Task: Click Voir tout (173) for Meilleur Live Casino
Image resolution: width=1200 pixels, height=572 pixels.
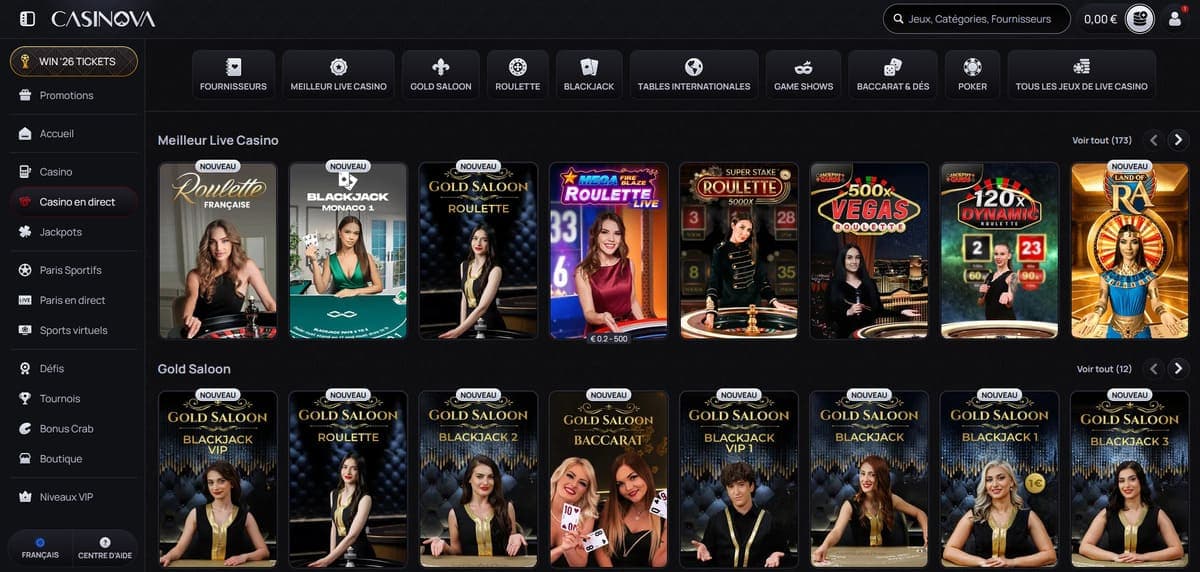Action: pos(1102,141)
